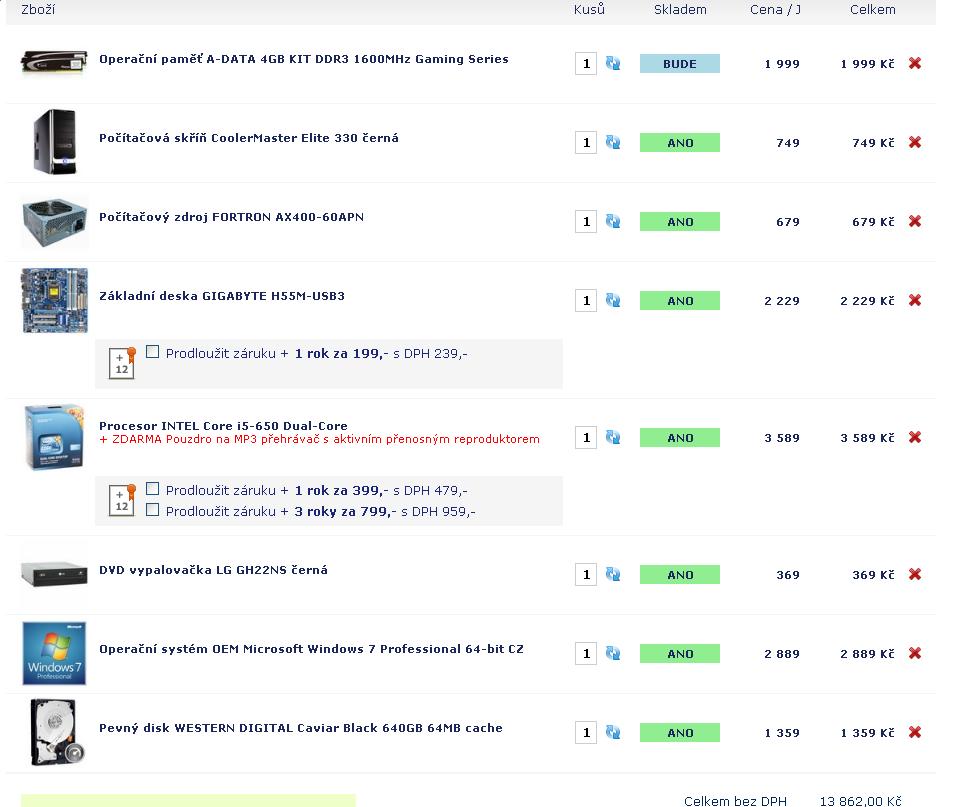Screen dimensions: 964x807
Task: Open Počítačová skříň CoolerMaster Elite 330 link
Action: pos(248,138)
